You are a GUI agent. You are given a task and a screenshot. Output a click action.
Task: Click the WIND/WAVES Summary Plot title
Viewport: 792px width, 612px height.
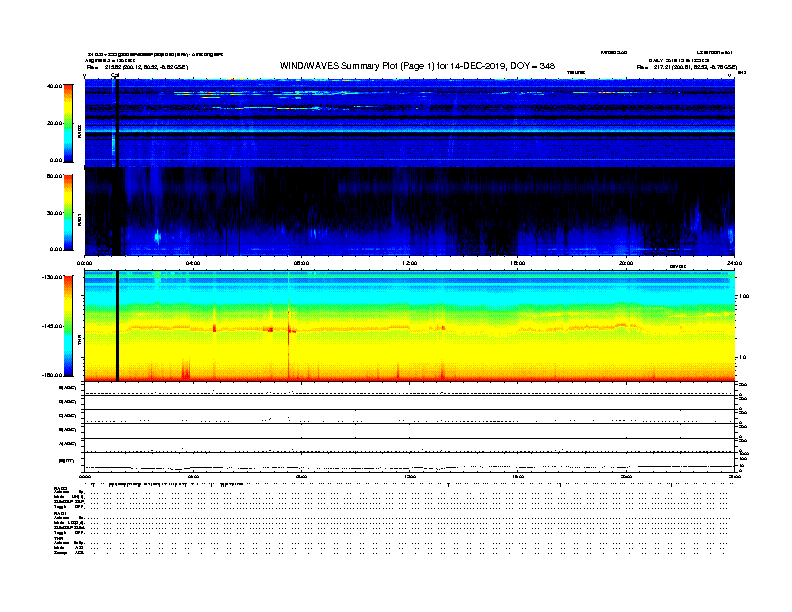417,66
